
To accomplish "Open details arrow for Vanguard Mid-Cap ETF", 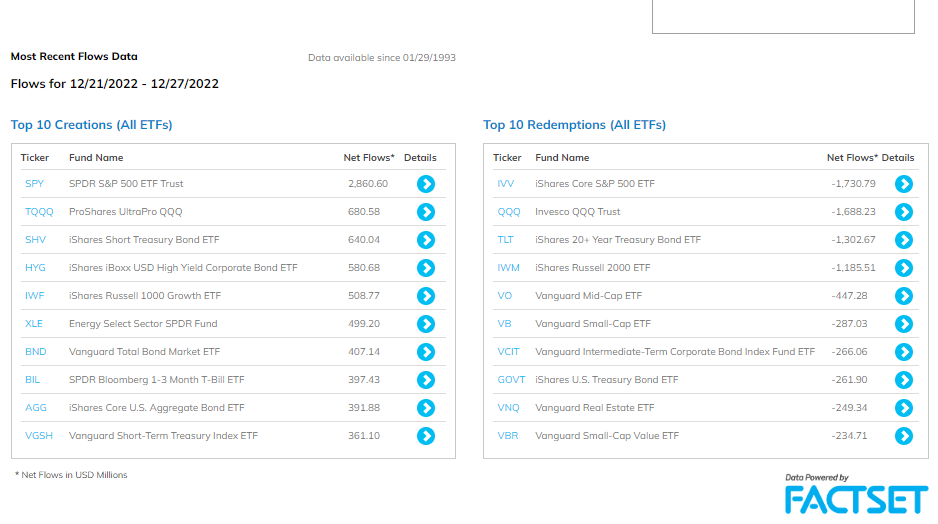I will 904,295.
